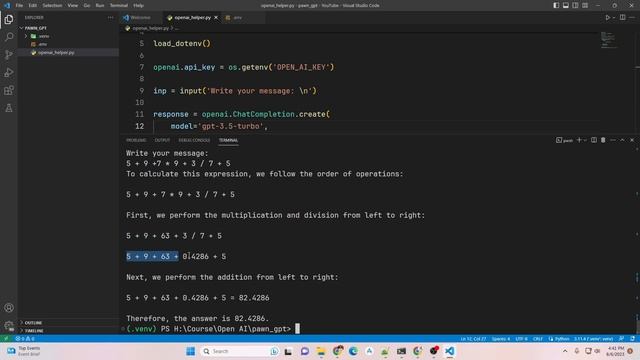Open the Run and Debug view
The width and height of the screenshot is (640, 360).
(9, 73)
